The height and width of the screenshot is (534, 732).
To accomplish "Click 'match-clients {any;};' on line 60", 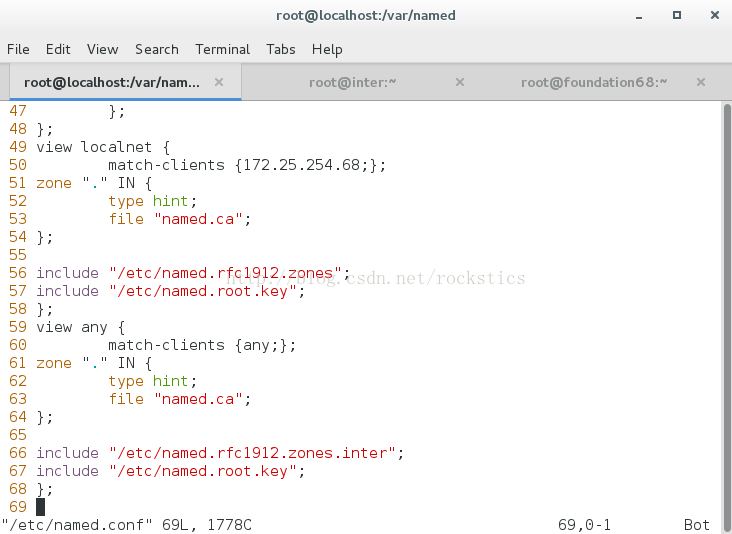I will tap(202, 345).
